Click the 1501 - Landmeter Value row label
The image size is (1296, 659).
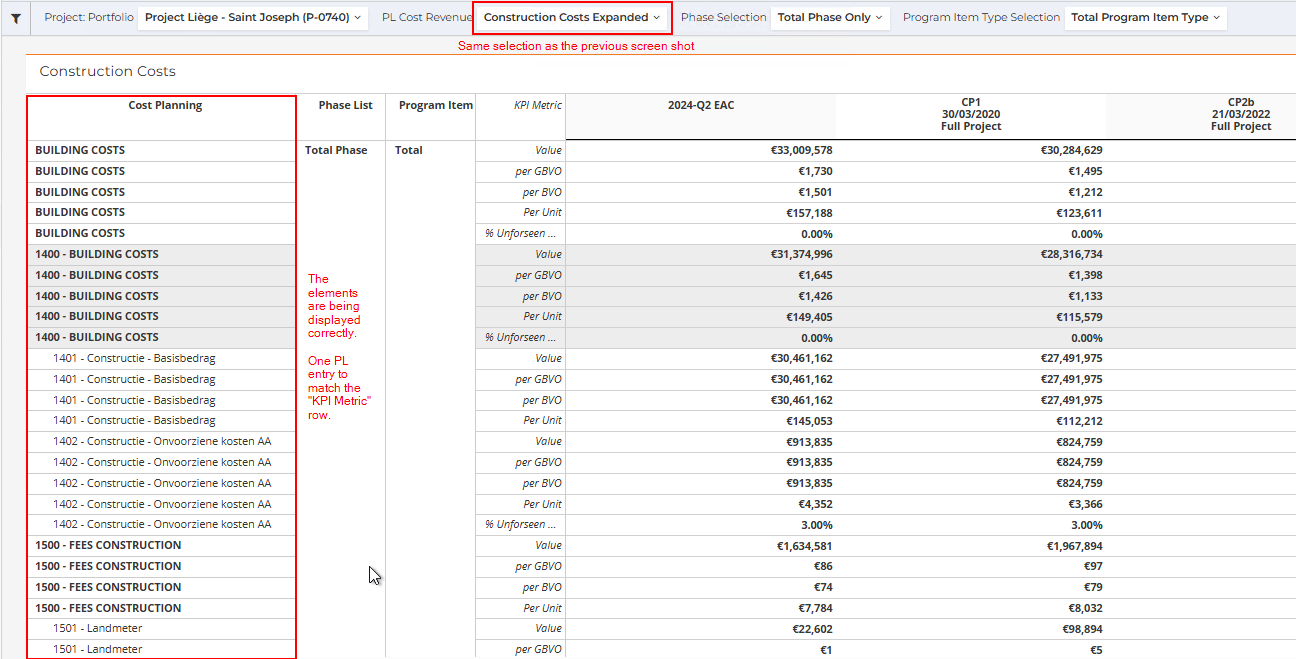point(98,629)
